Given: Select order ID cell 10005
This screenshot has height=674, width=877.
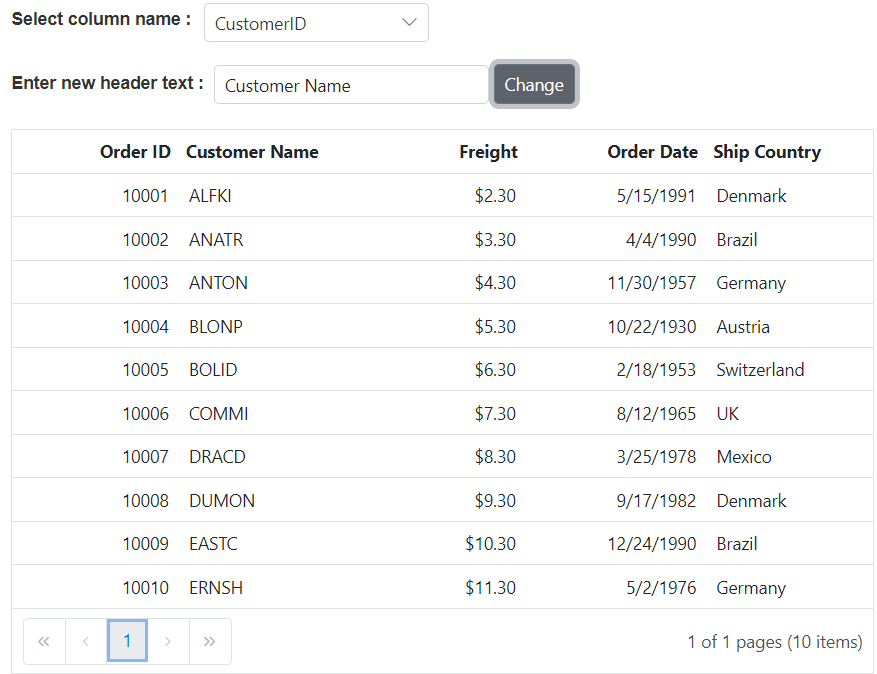Looking at the screenshot, I should 145,370.
